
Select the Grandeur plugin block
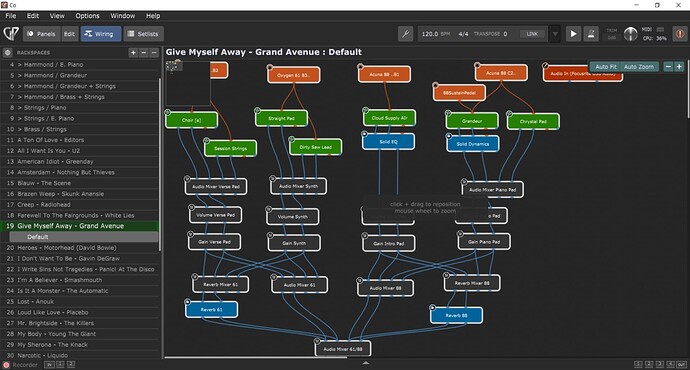pos(472,121)
